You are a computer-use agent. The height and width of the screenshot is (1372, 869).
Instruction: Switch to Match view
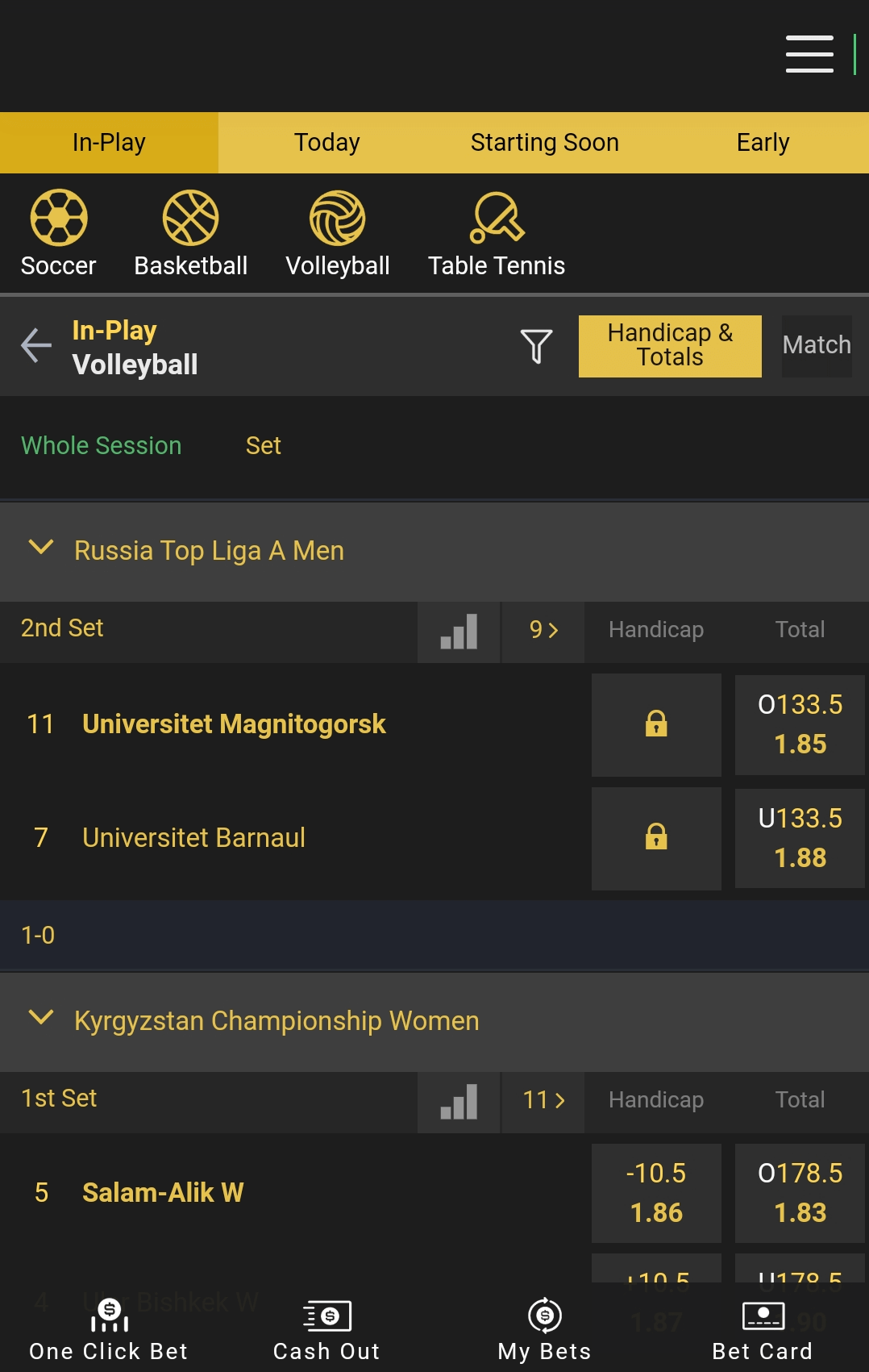(x=817, y=346)
